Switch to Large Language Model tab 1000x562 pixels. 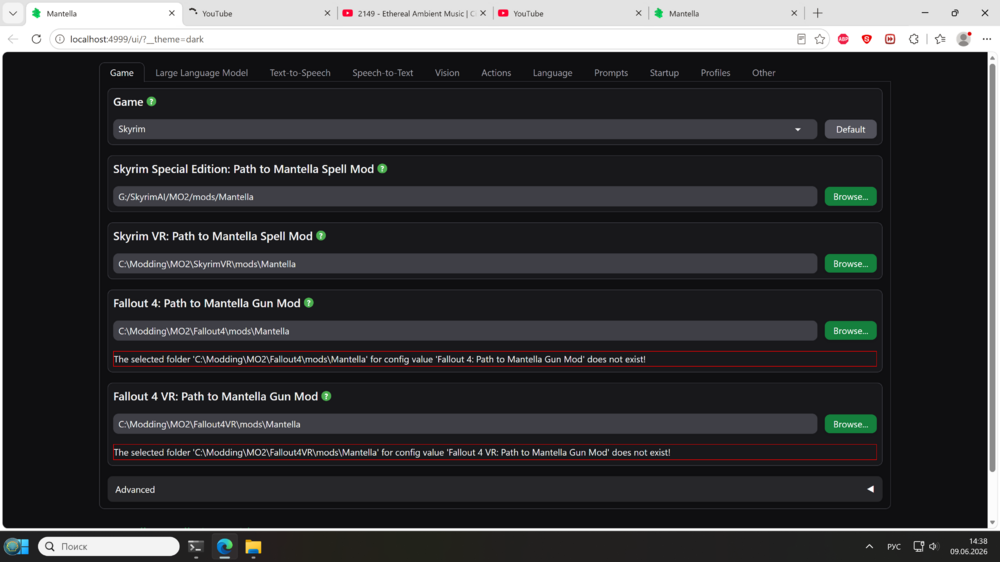point(202,73)
